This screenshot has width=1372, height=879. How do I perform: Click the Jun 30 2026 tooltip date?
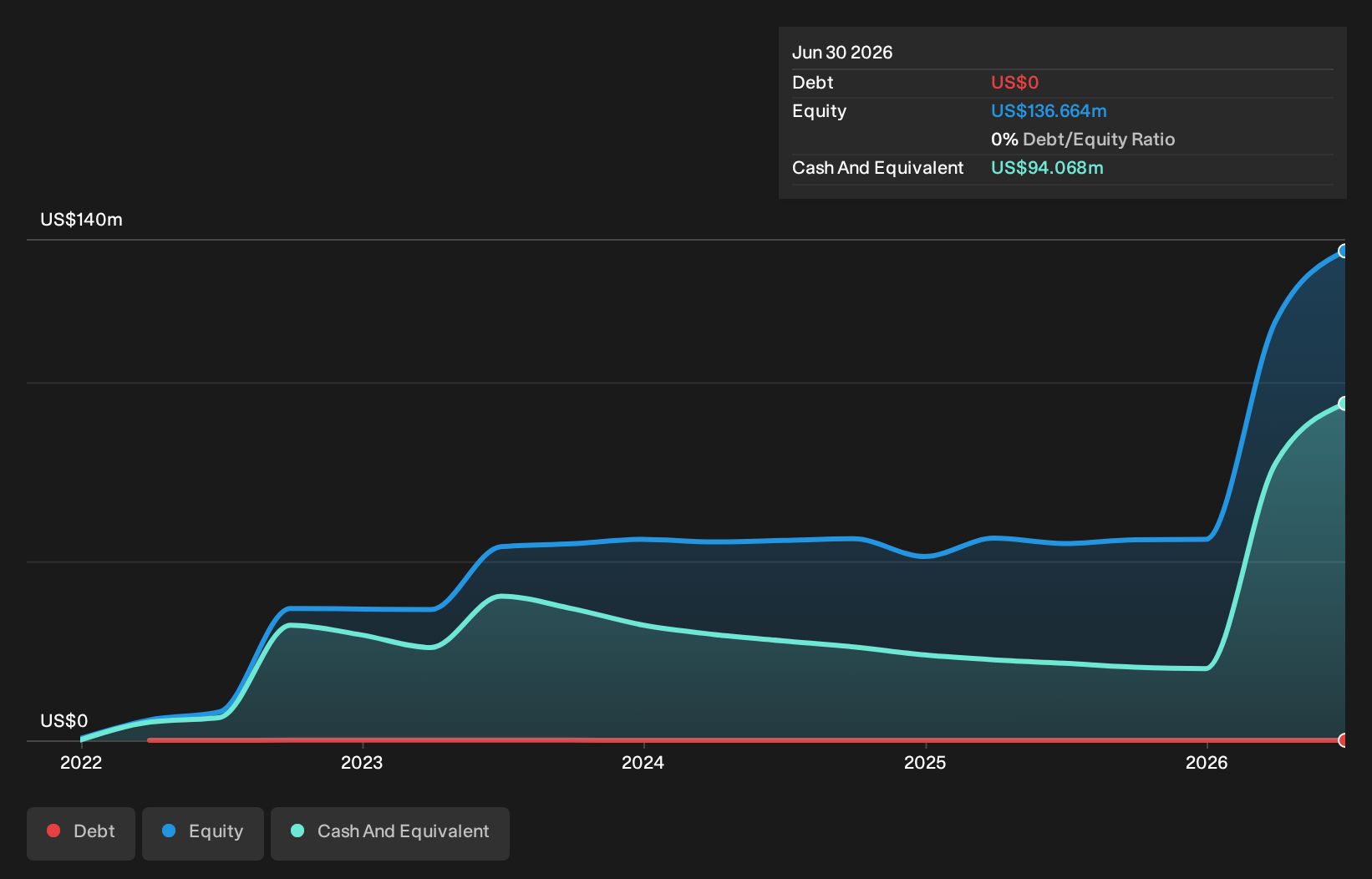[842, 53]
